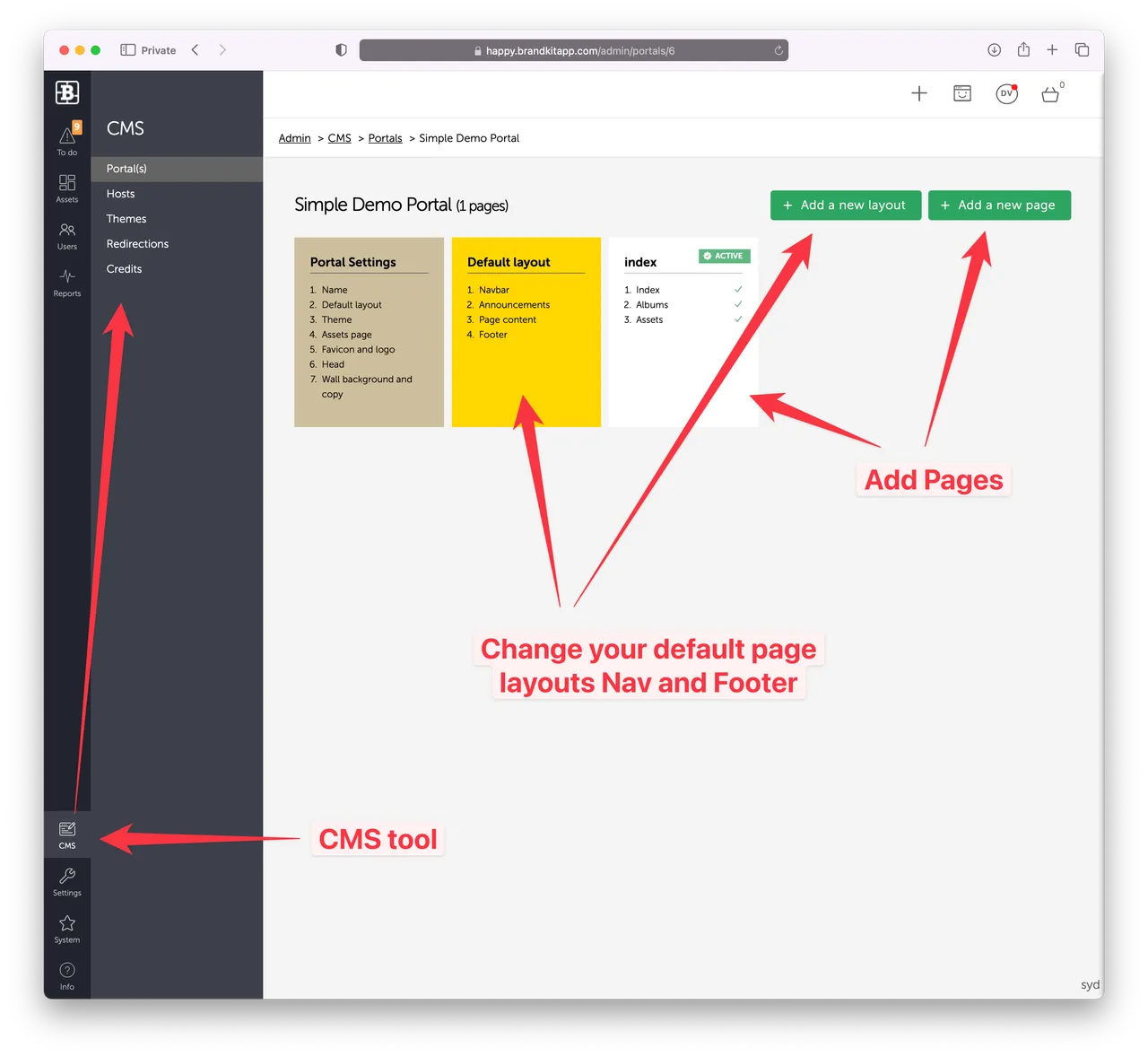Select Themes in the CMS menu
Image resolution: width=1148 pixels, height=1057 pixels.
coord(126,218)
